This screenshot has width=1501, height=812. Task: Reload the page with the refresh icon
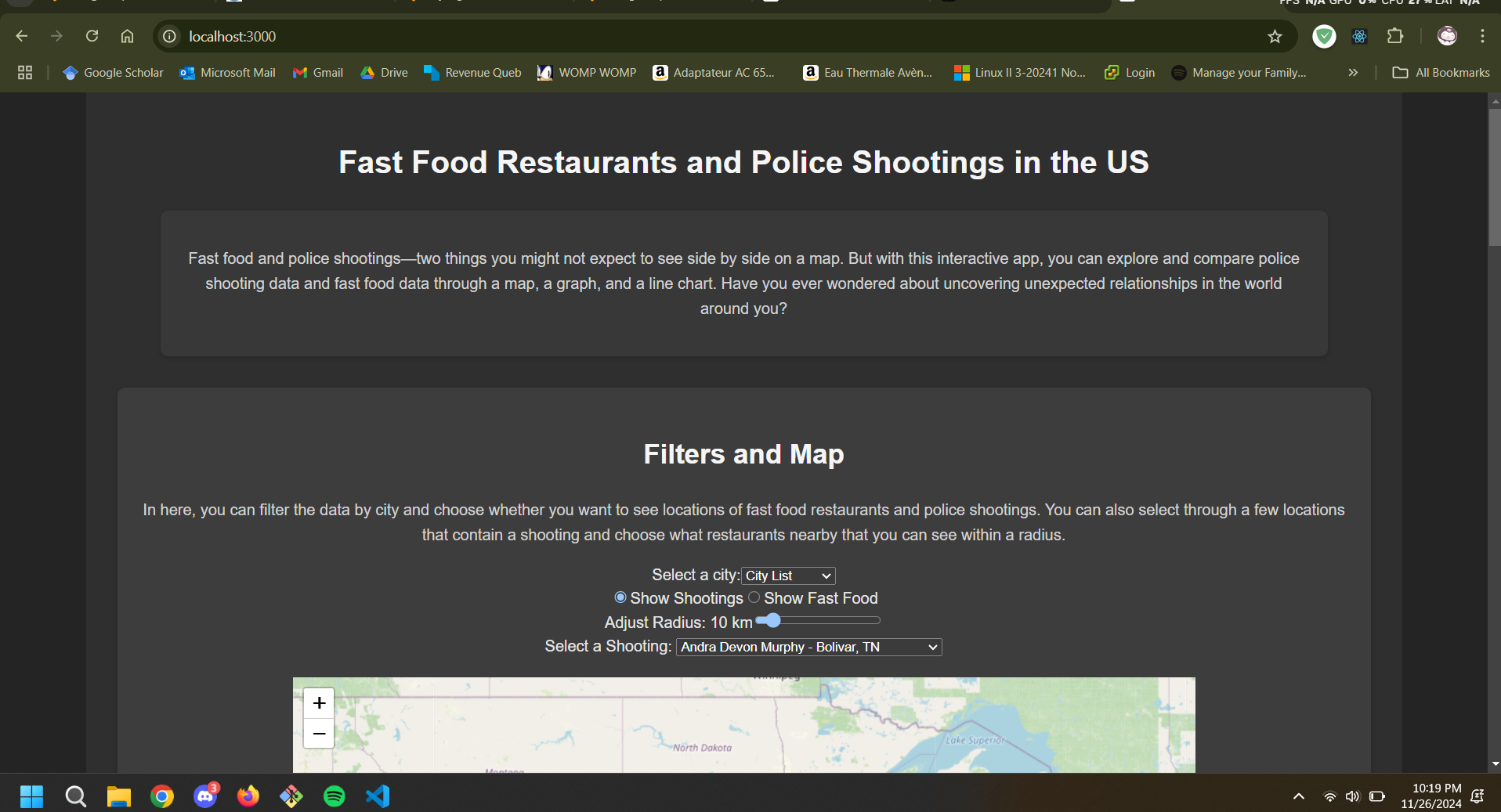92,36
